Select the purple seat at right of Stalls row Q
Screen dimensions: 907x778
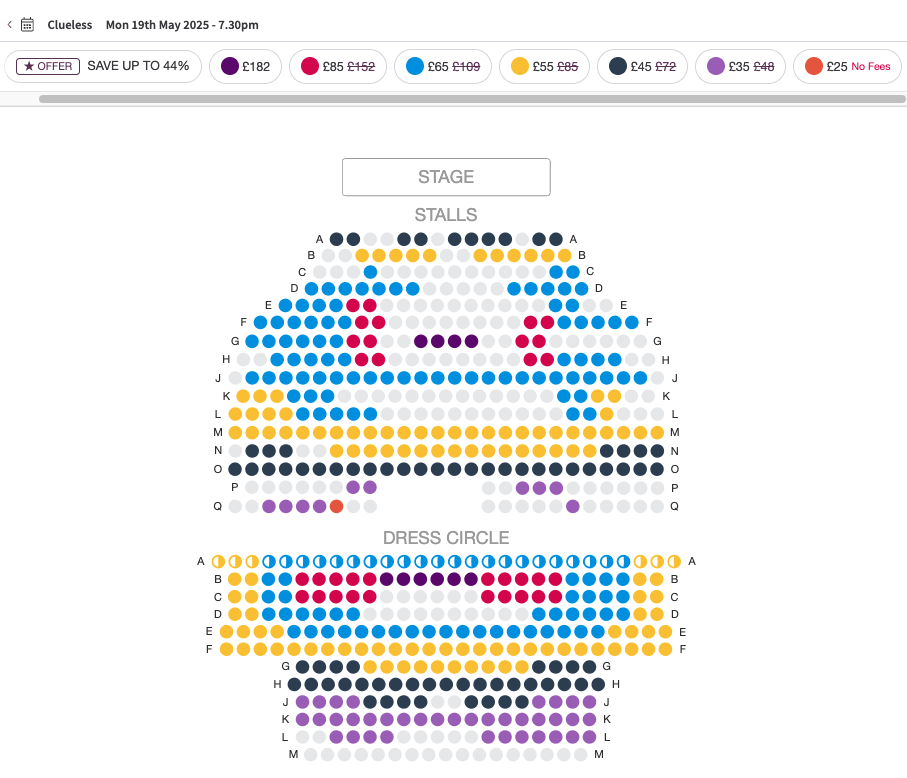573,507
